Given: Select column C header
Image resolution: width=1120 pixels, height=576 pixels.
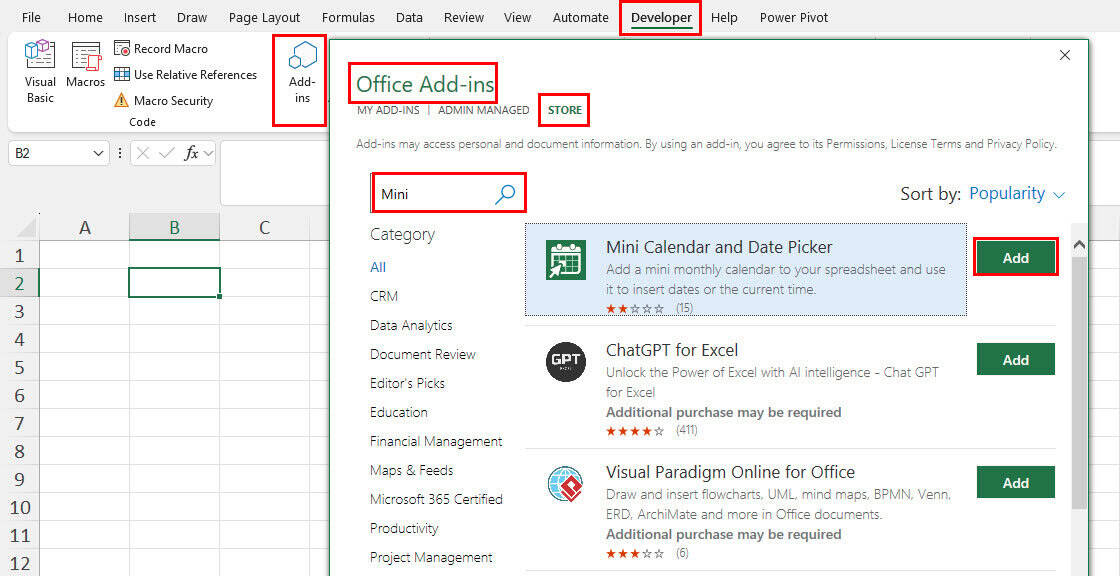Looking at the screenshot, I should pos(264,228).
